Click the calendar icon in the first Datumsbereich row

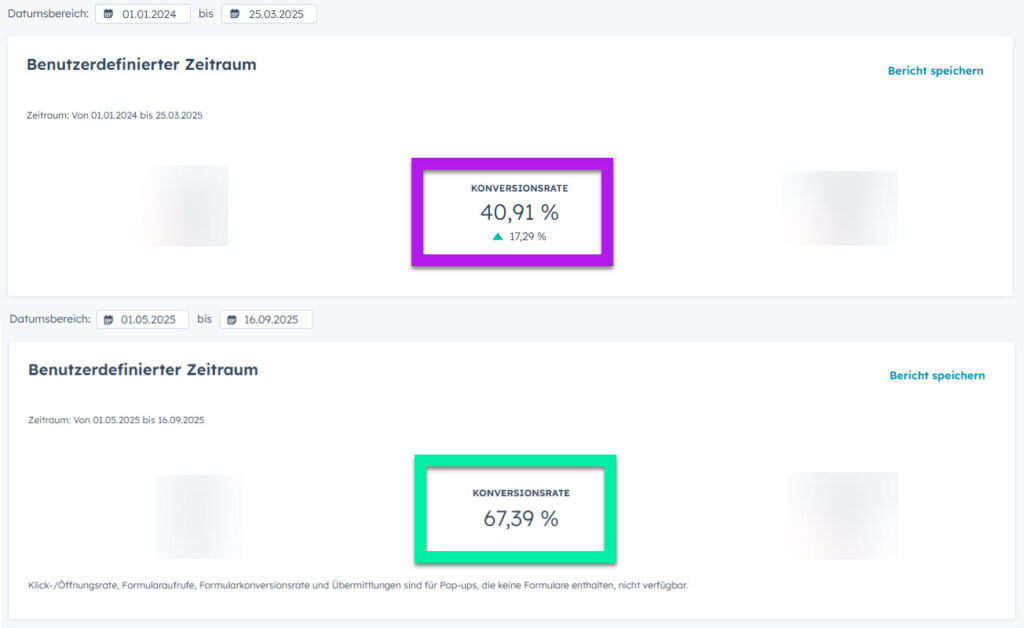[110, 14]
